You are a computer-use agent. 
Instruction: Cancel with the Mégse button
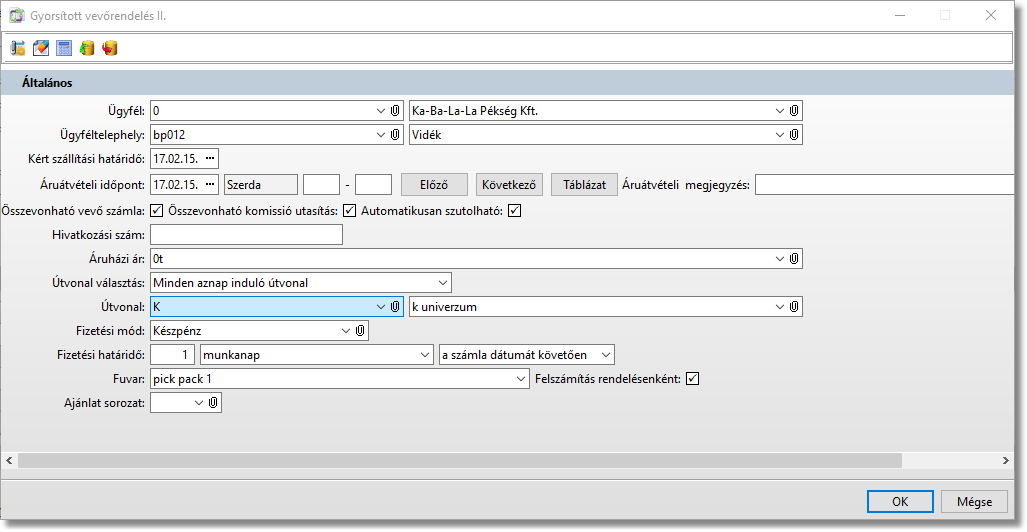(974, 502)
